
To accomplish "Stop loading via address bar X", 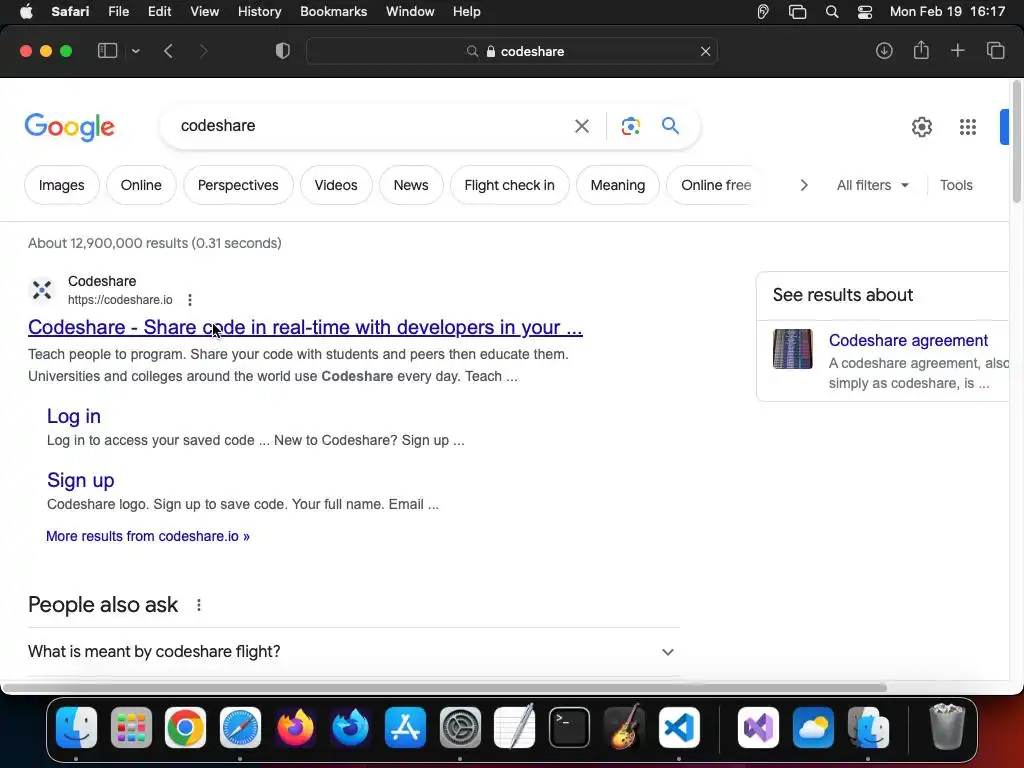I will (705, 52).
